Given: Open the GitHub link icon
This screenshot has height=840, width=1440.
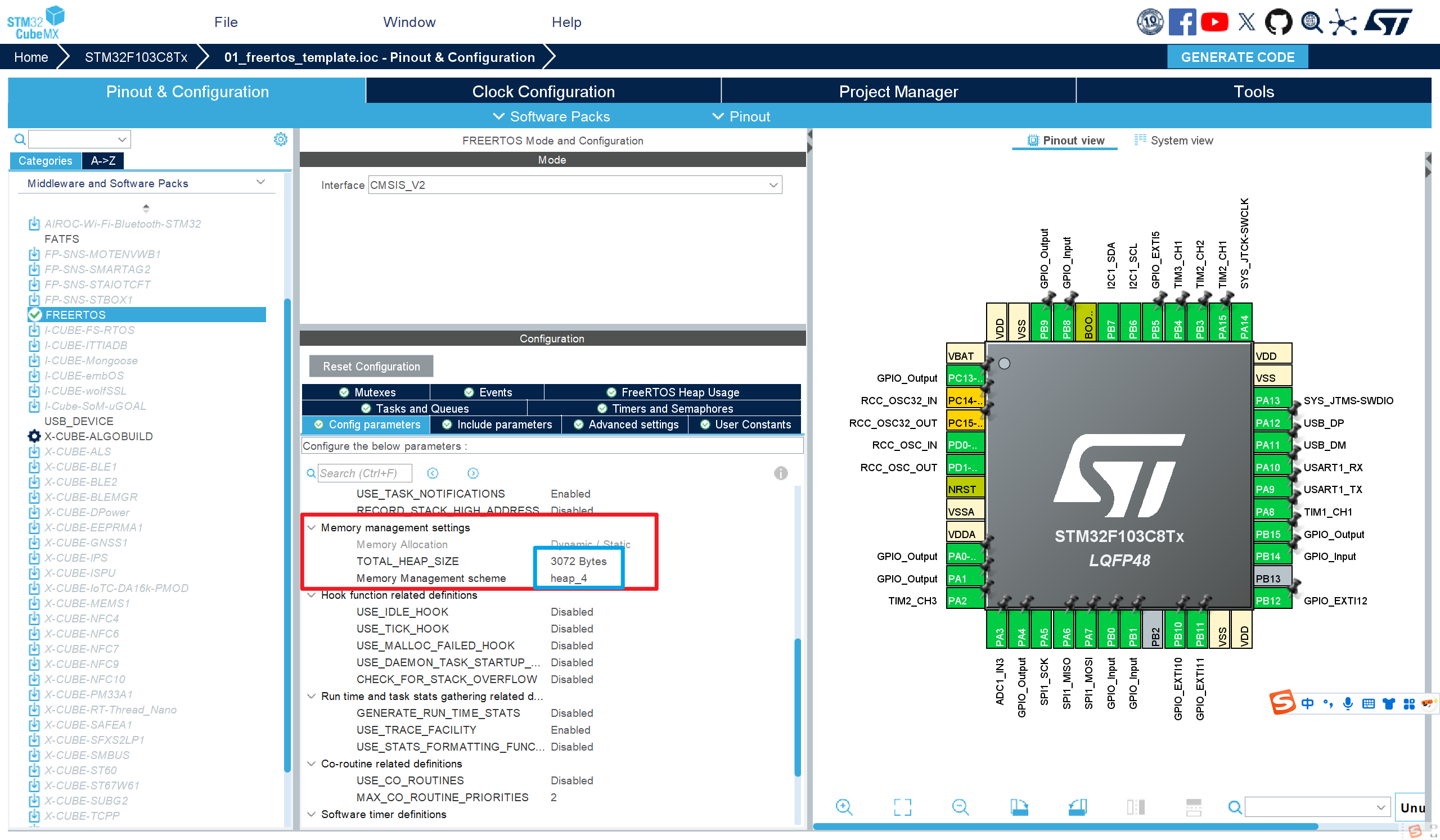Looking at the screenshot, I should click(x=1277, y=22).
